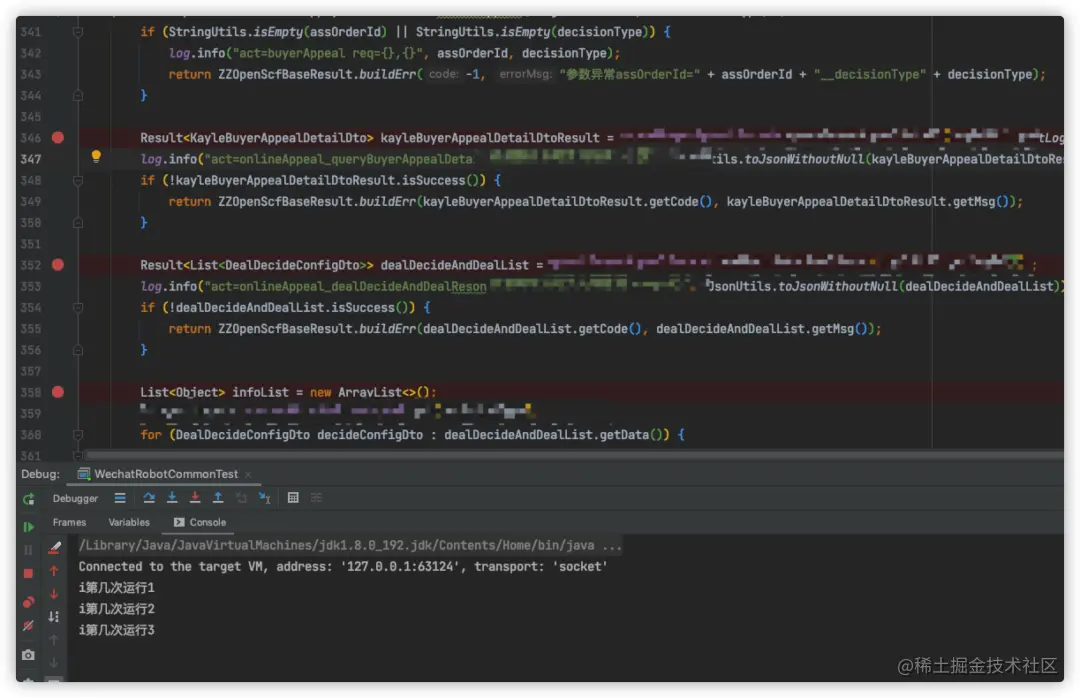Click the Run to Cursor icon

(x=264, y=497)
